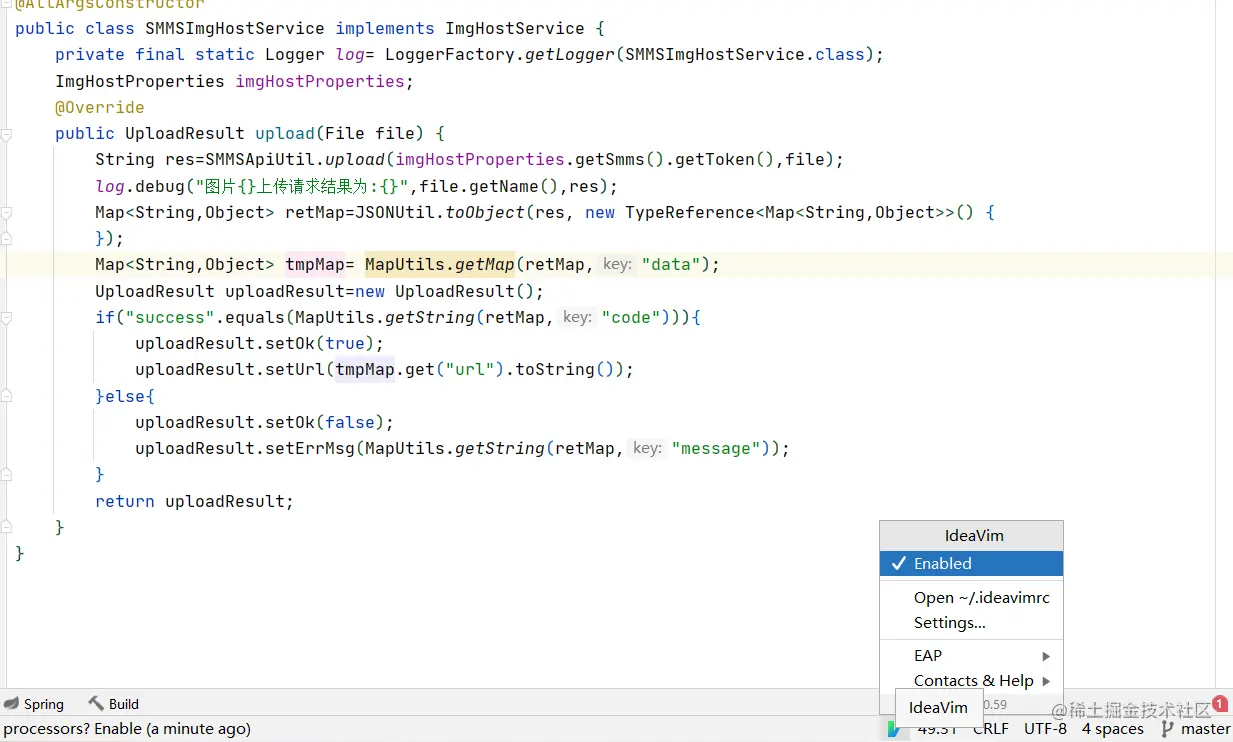The width and height of the screenshot is (1233, 742).
Task: Click the fold end marker of the upload method
Action: click(x=6, y=527)
